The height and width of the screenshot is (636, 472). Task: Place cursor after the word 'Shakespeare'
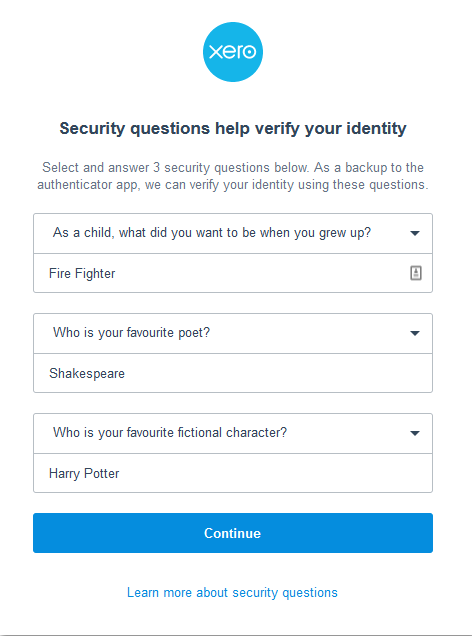[126, 373]
